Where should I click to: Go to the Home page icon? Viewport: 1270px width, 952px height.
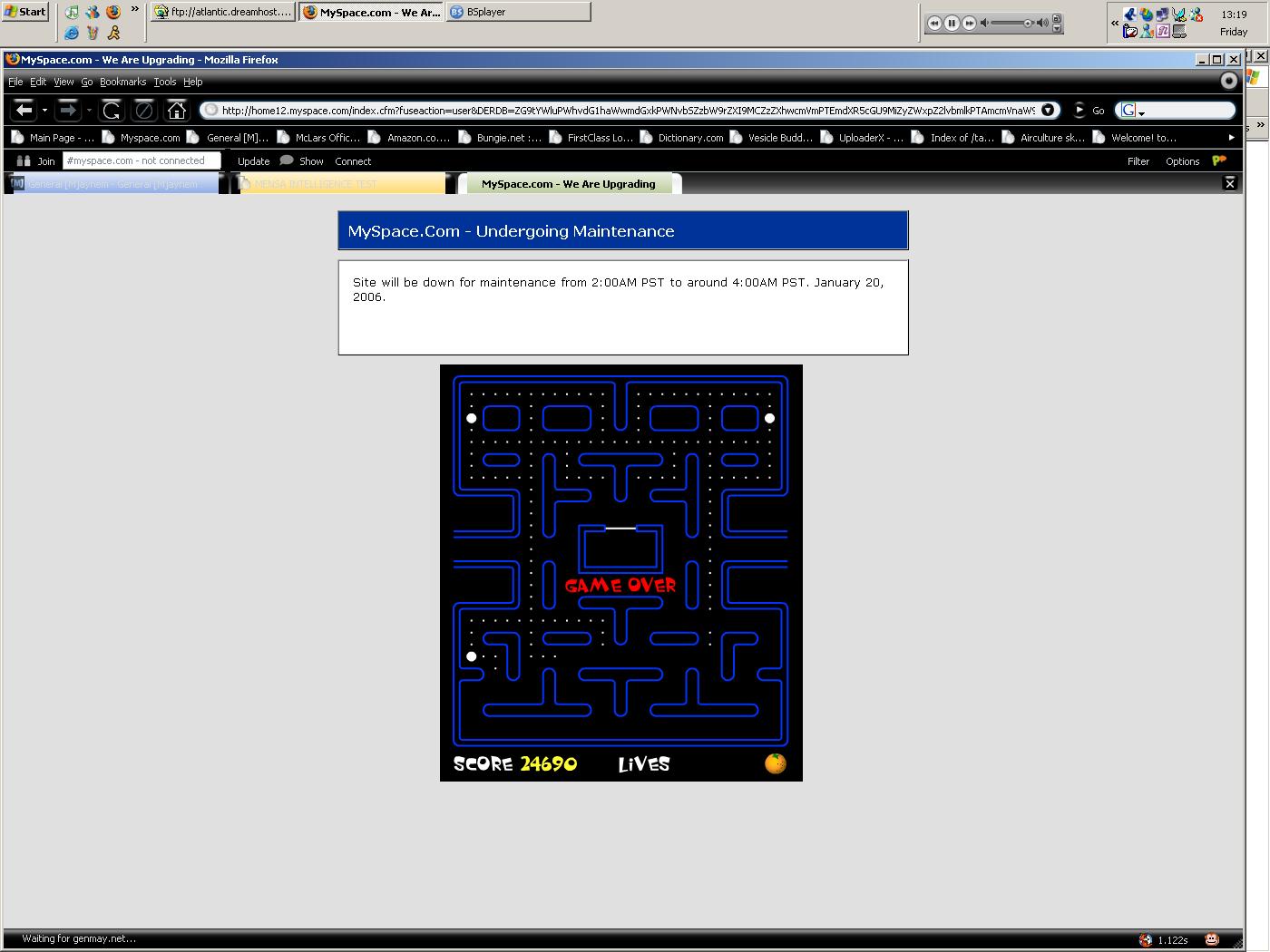coord(177,110)
